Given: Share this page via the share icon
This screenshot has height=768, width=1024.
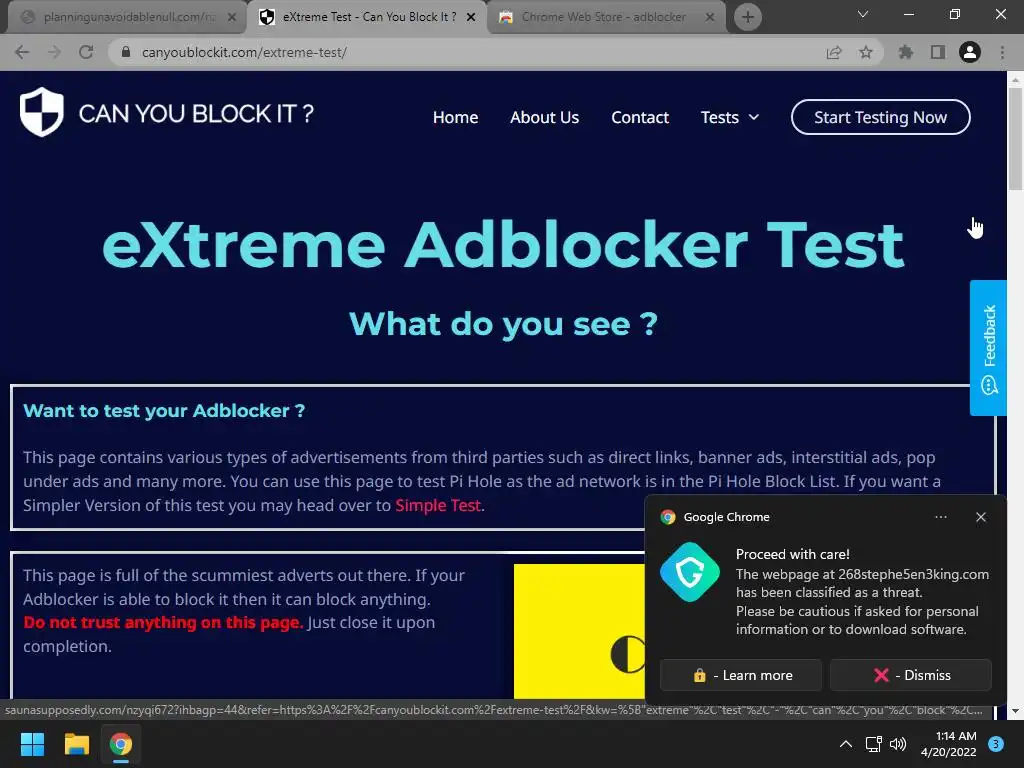Looking at the screenshot, I should tap(834, 52).
